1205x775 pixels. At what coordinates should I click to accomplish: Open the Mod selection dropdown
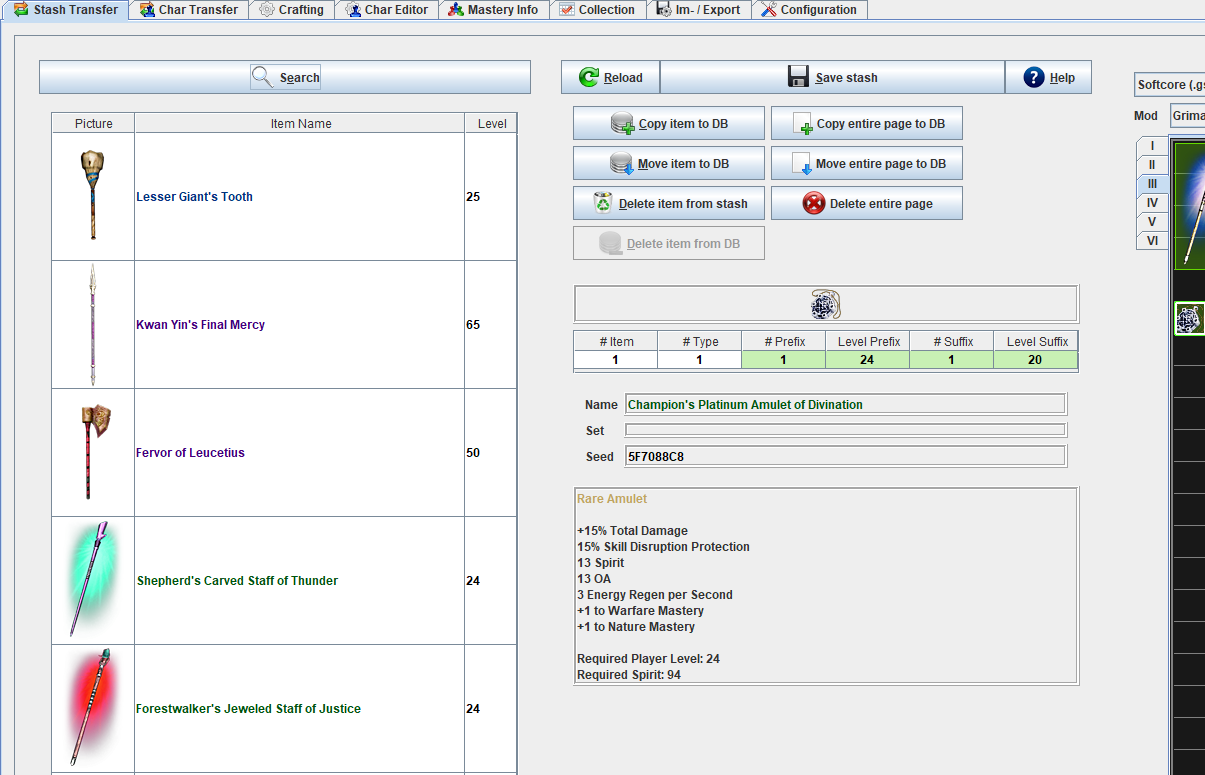pyautogui.click(x=1188, y=116)
